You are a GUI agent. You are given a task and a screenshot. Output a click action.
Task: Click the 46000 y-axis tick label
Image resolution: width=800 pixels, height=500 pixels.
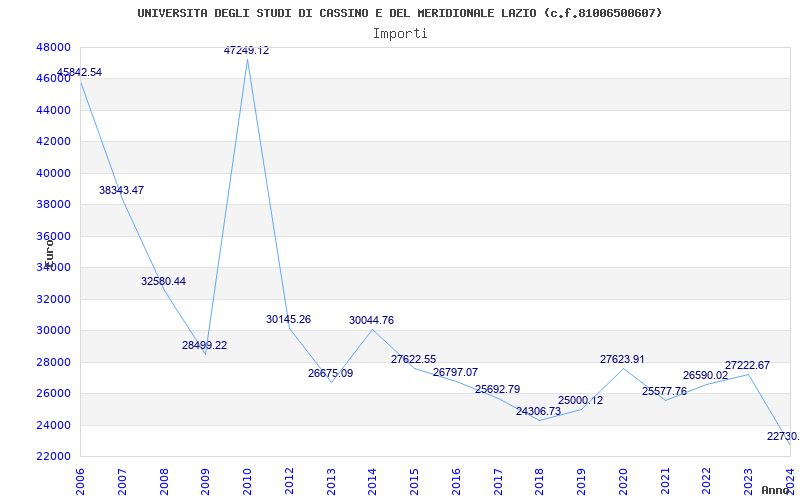click(x=53, y=79)
